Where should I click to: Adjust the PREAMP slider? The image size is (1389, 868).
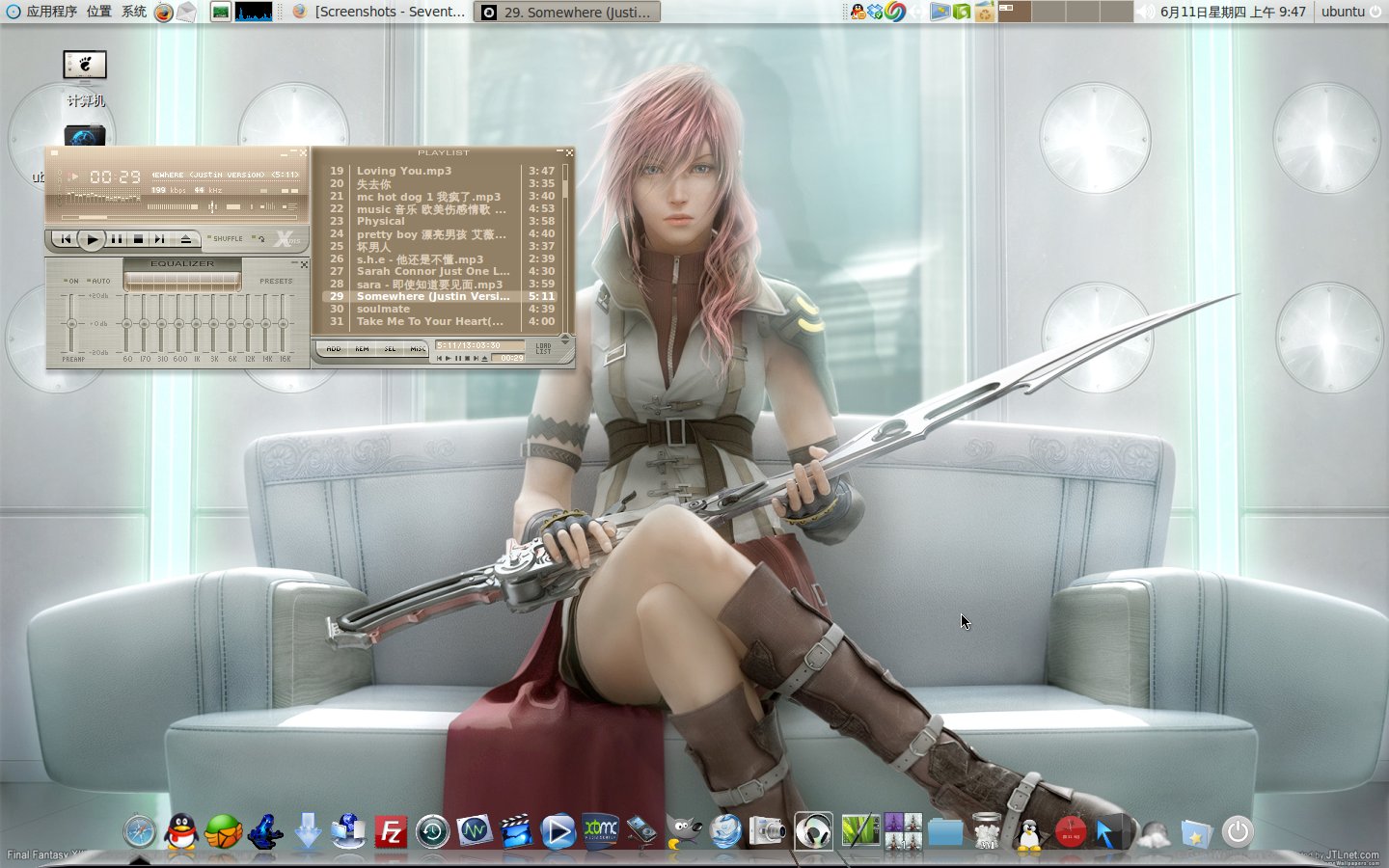point(70,323)
